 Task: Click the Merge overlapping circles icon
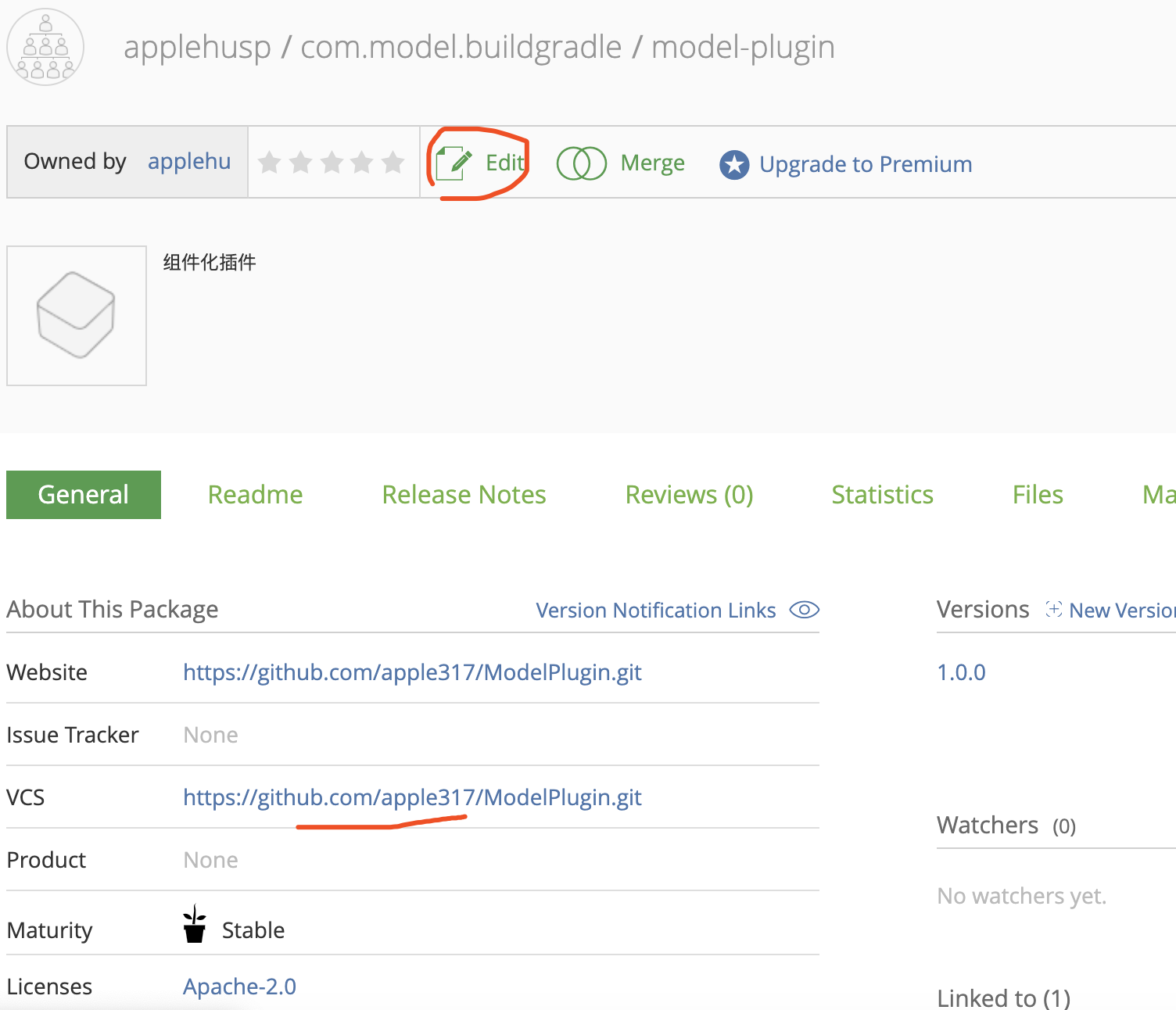click(x=581, y=163)
